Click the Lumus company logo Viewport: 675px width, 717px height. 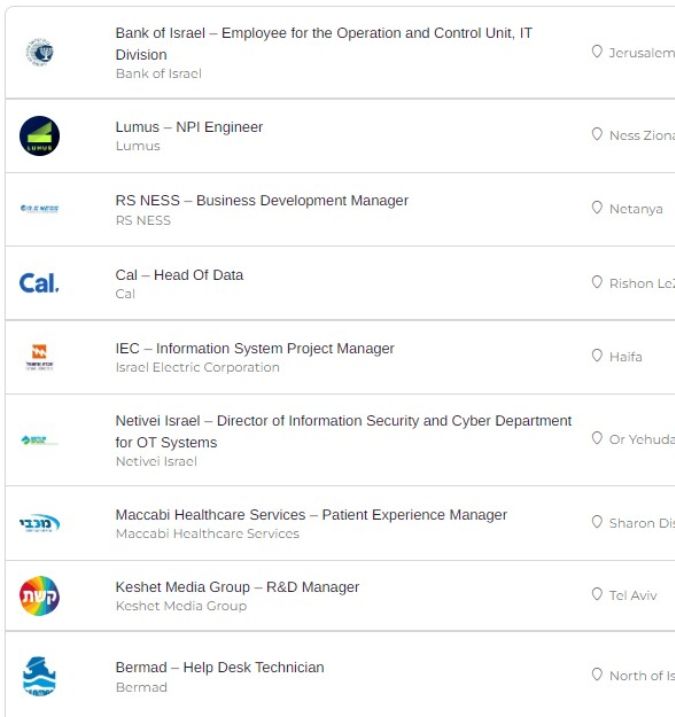(x=40, y=136)
